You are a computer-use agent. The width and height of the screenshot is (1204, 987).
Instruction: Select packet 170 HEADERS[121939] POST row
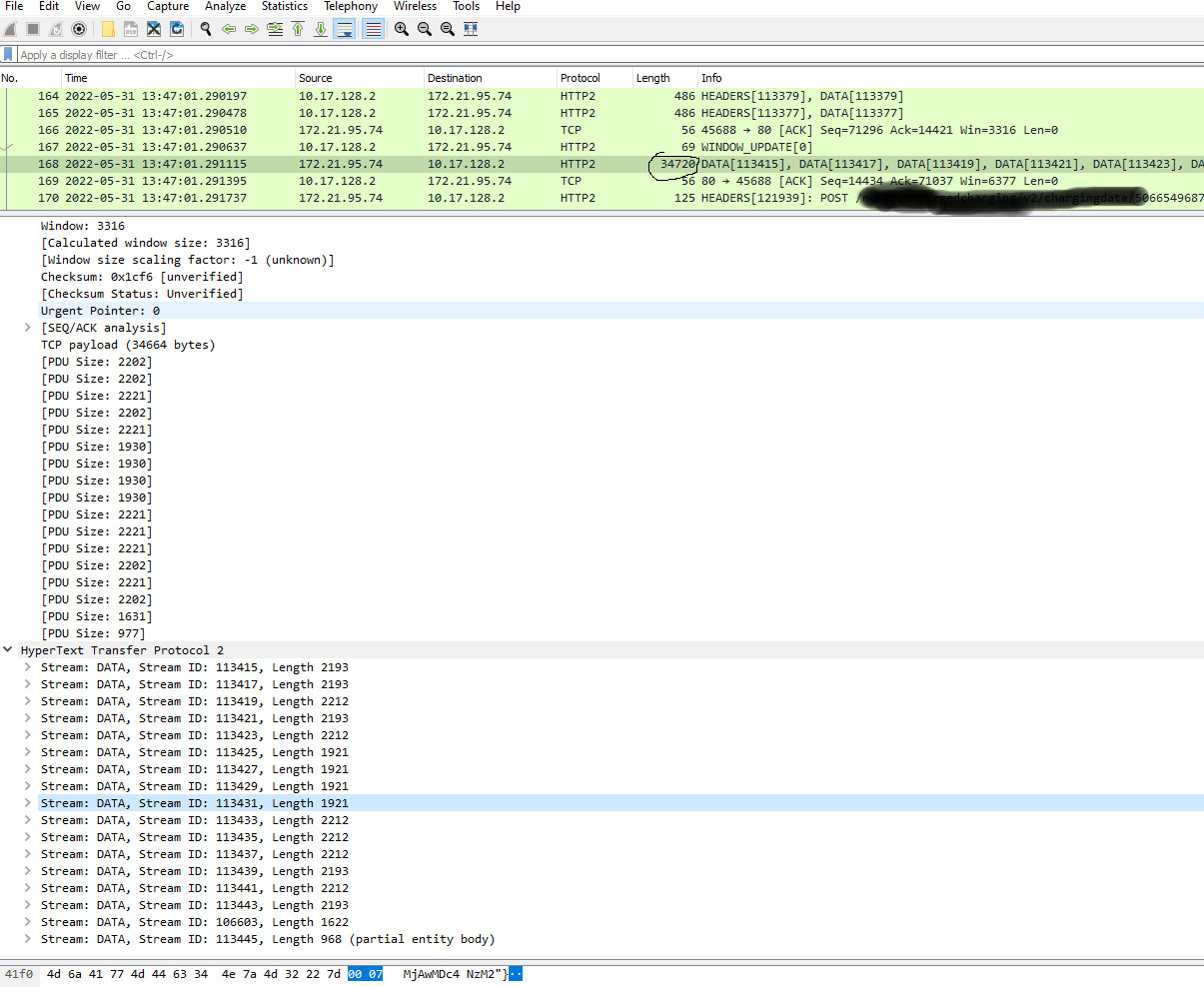click(x=602, y=198)
